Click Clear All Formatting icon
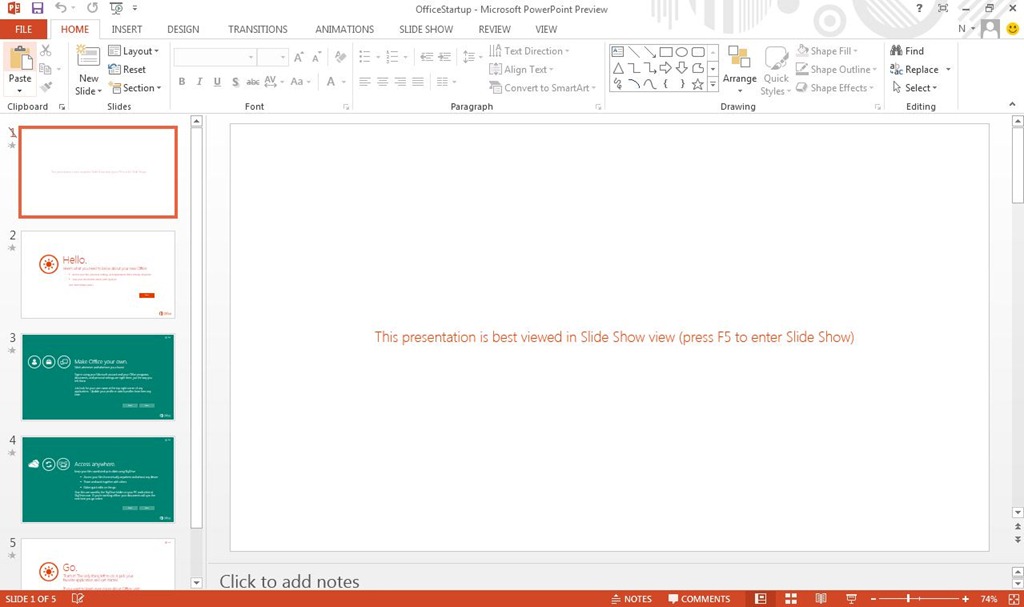The width and height of the screenshot is (1024, 607). 340,57
